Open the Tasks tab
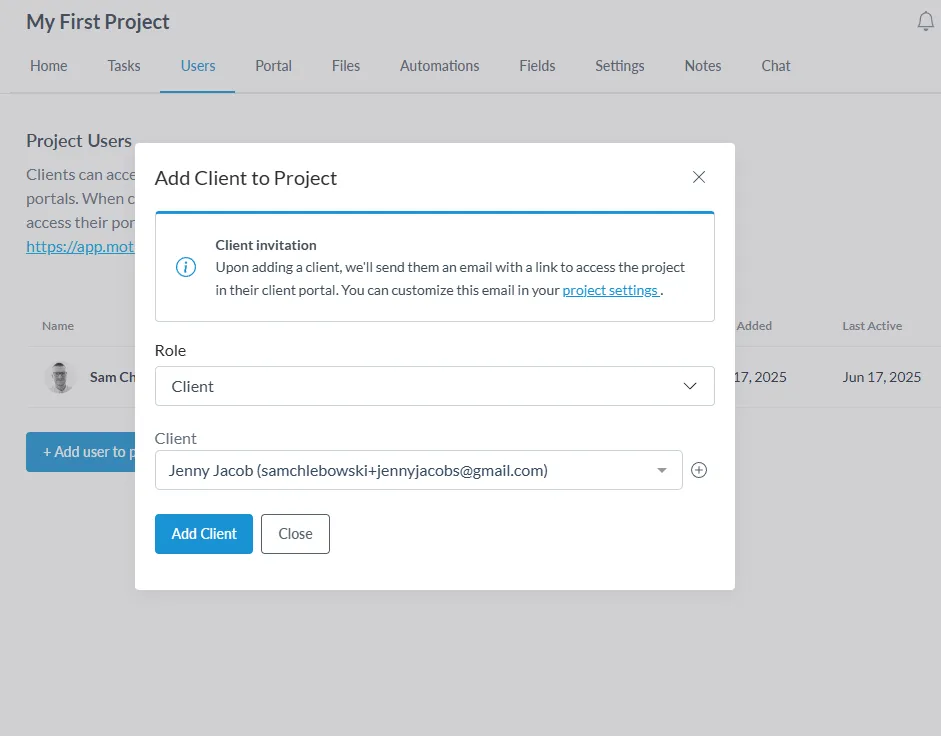Image resolution: width=941 pixels, height=736 pixels. [x=124, y=66]
